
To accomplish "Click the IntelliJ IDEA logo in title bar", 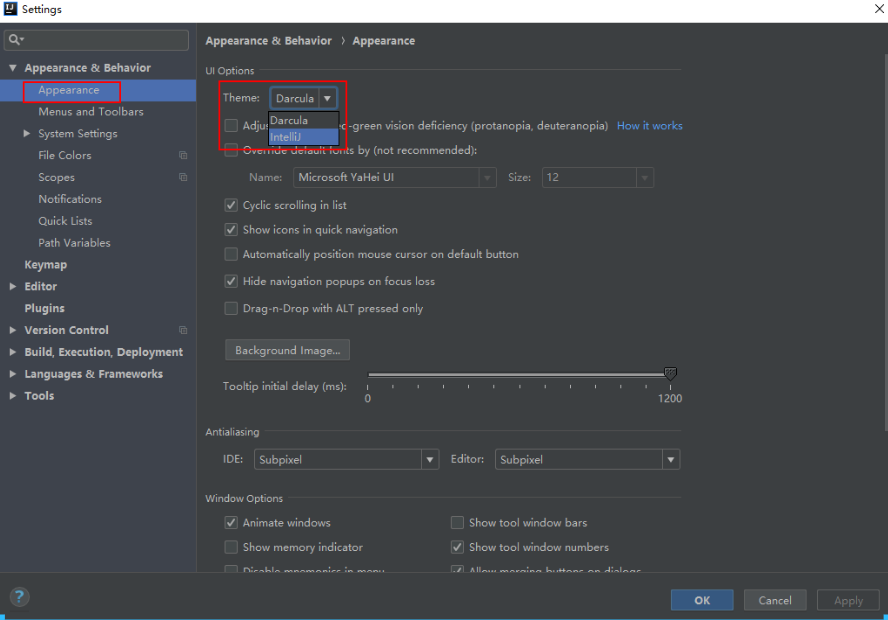I will [10, 8].
